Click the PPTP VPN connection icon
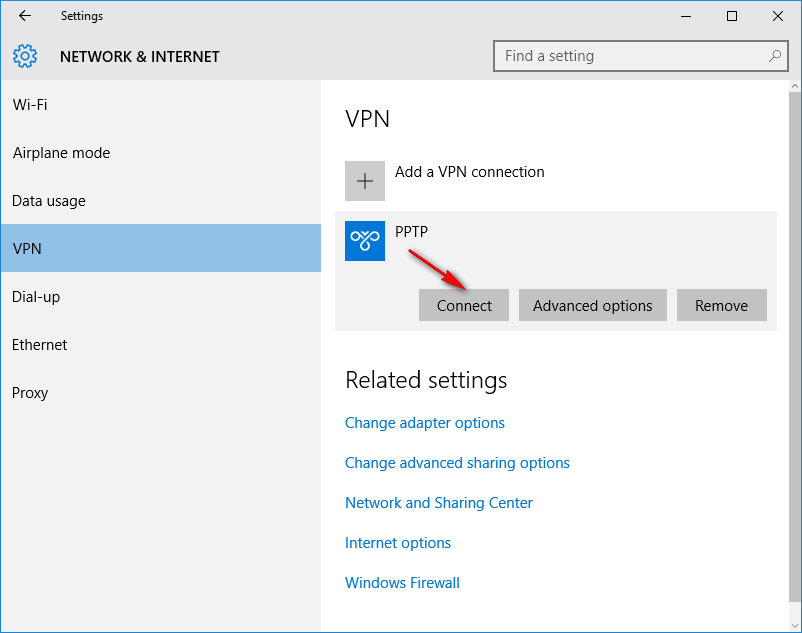Viewport: 802px width, 633px height. (x=365, y=241)
